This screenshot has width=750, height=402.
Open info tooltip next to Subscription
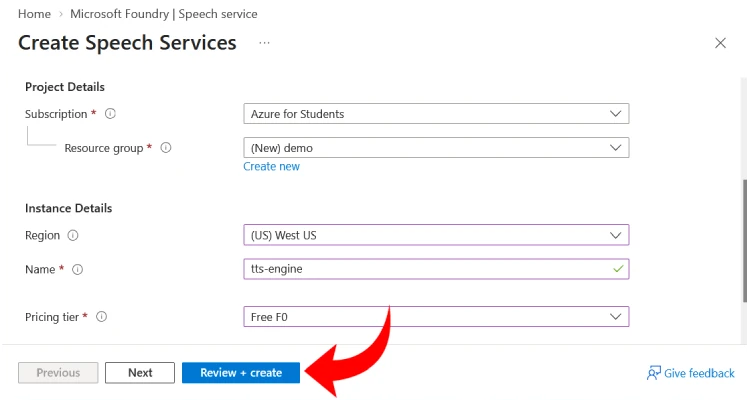click(110, 114)
